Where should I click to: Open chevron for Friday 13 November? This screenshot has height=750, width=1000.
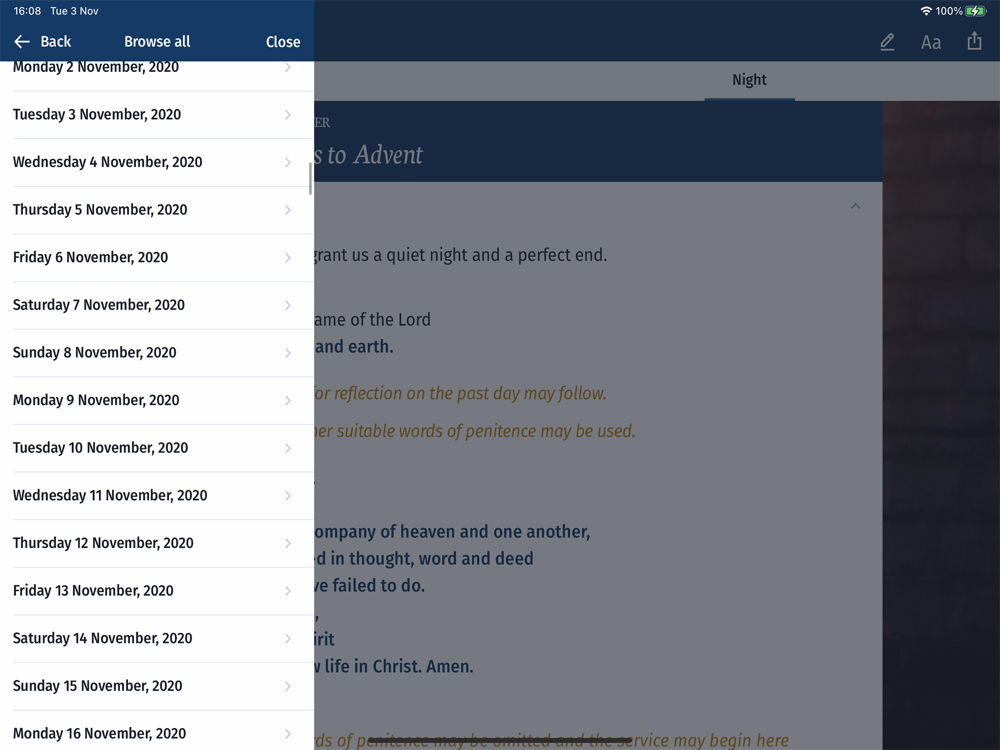(288, 591)
